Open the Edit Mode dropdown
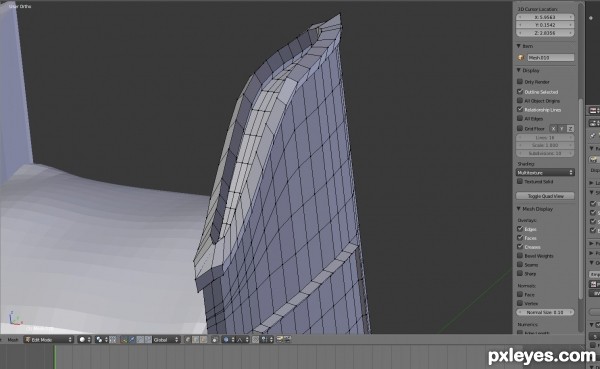 click(x=48, y=340)
